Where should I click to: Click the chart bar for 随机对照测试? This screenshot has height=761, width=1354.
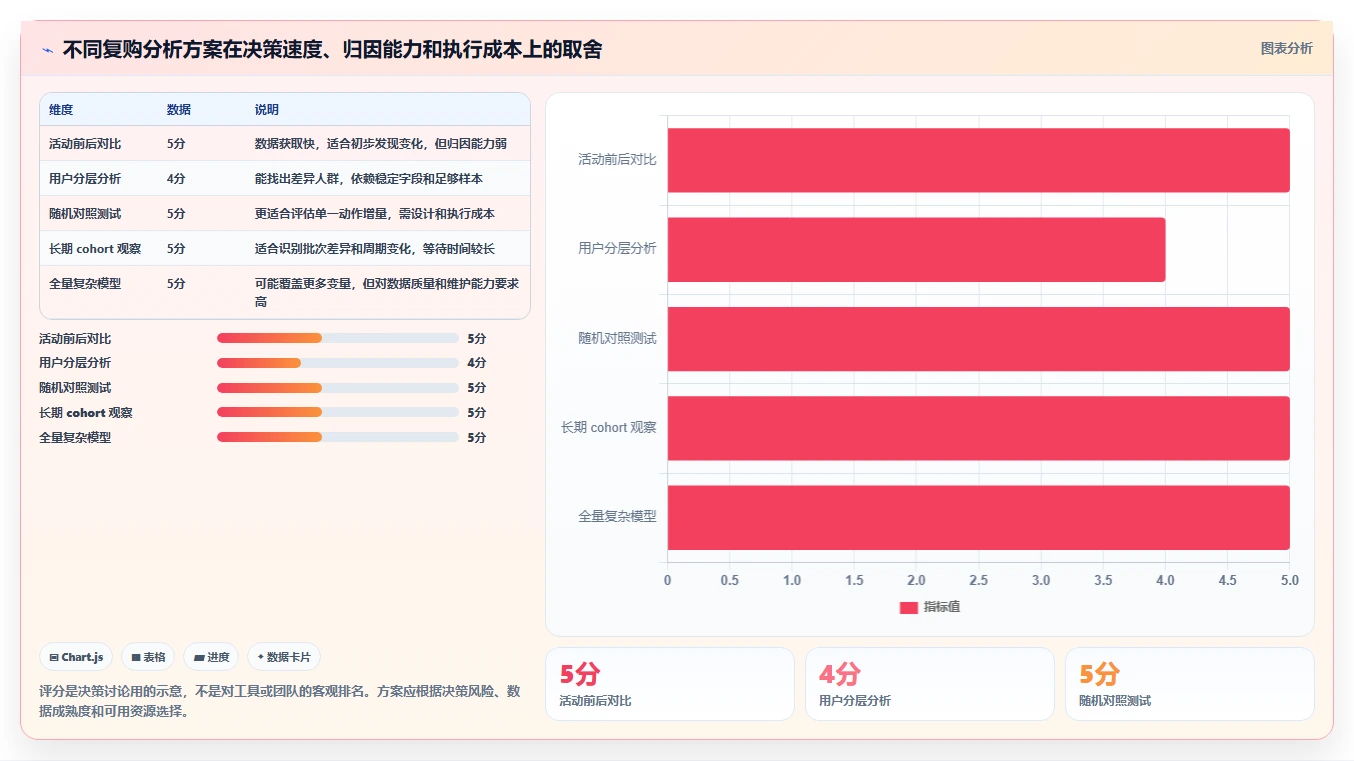979,339
